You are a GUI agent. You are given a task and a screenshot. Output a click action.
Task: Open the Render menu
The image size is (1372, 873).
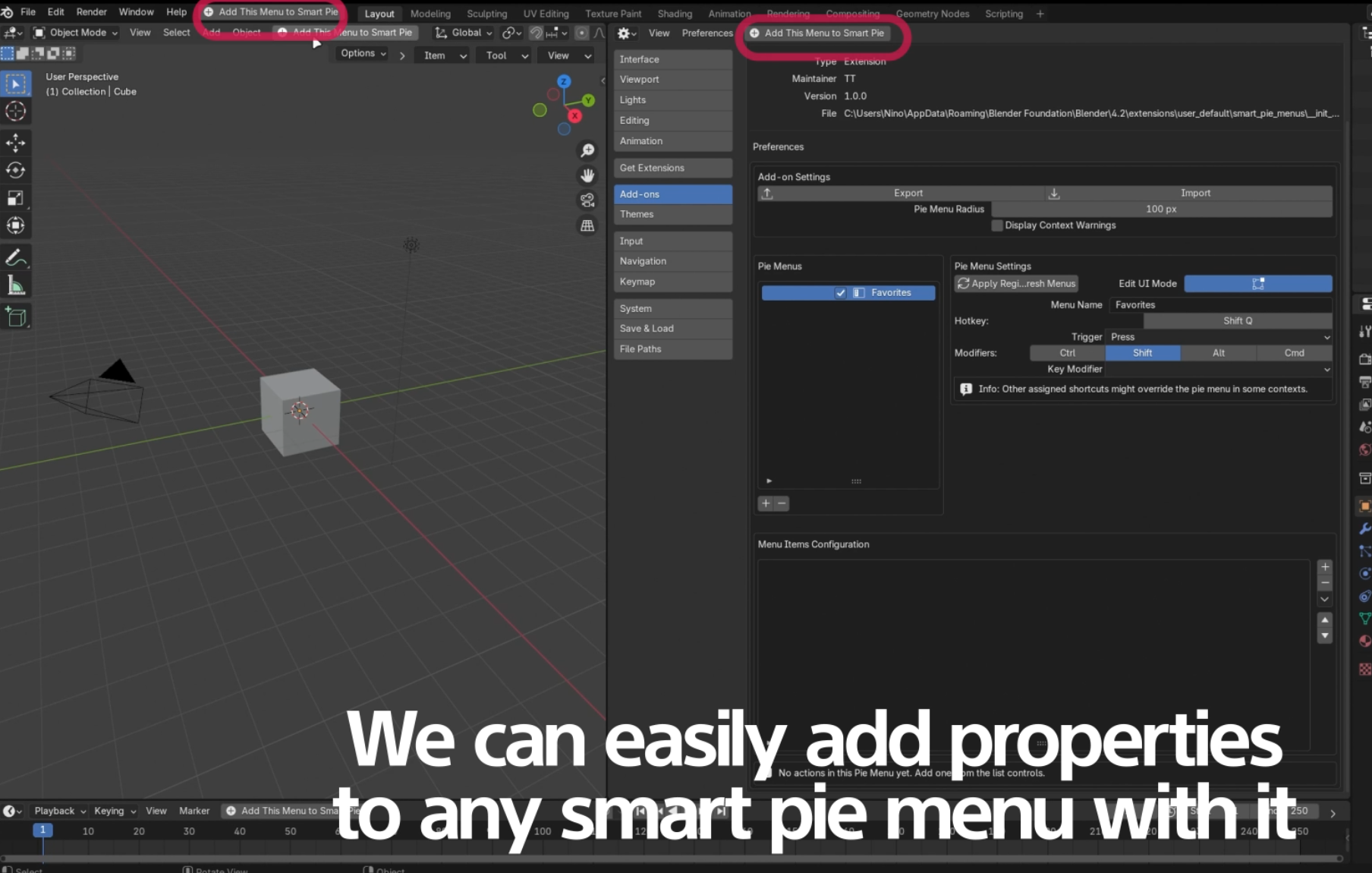coord(92,12)
